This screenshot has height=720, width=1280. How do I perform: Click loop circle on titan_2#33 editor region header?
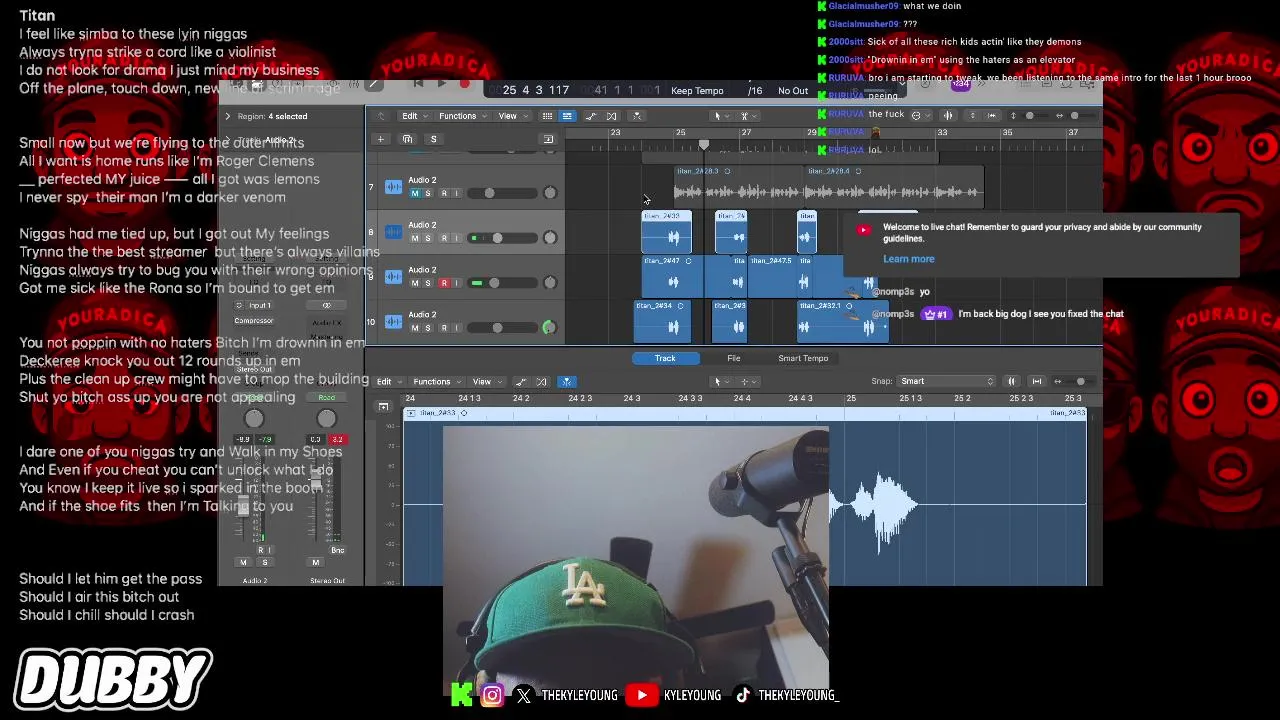(463, 413)
